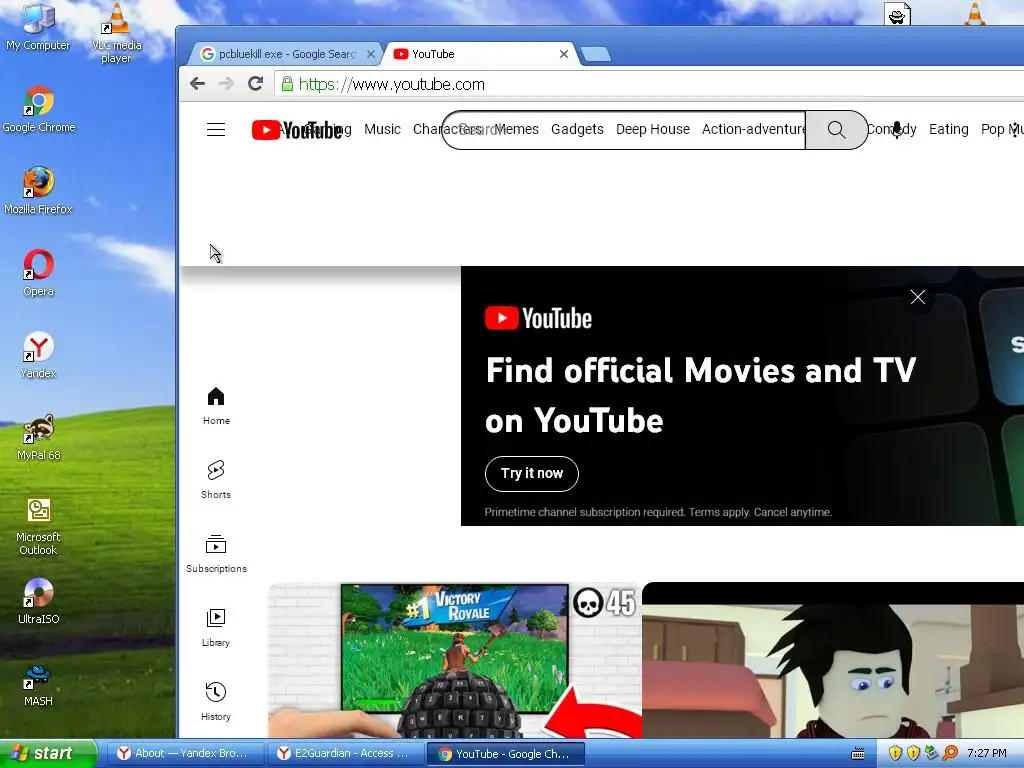Click the Try it now button
1024x768 pixels.
pyautogui.click(x=532, y=473)
